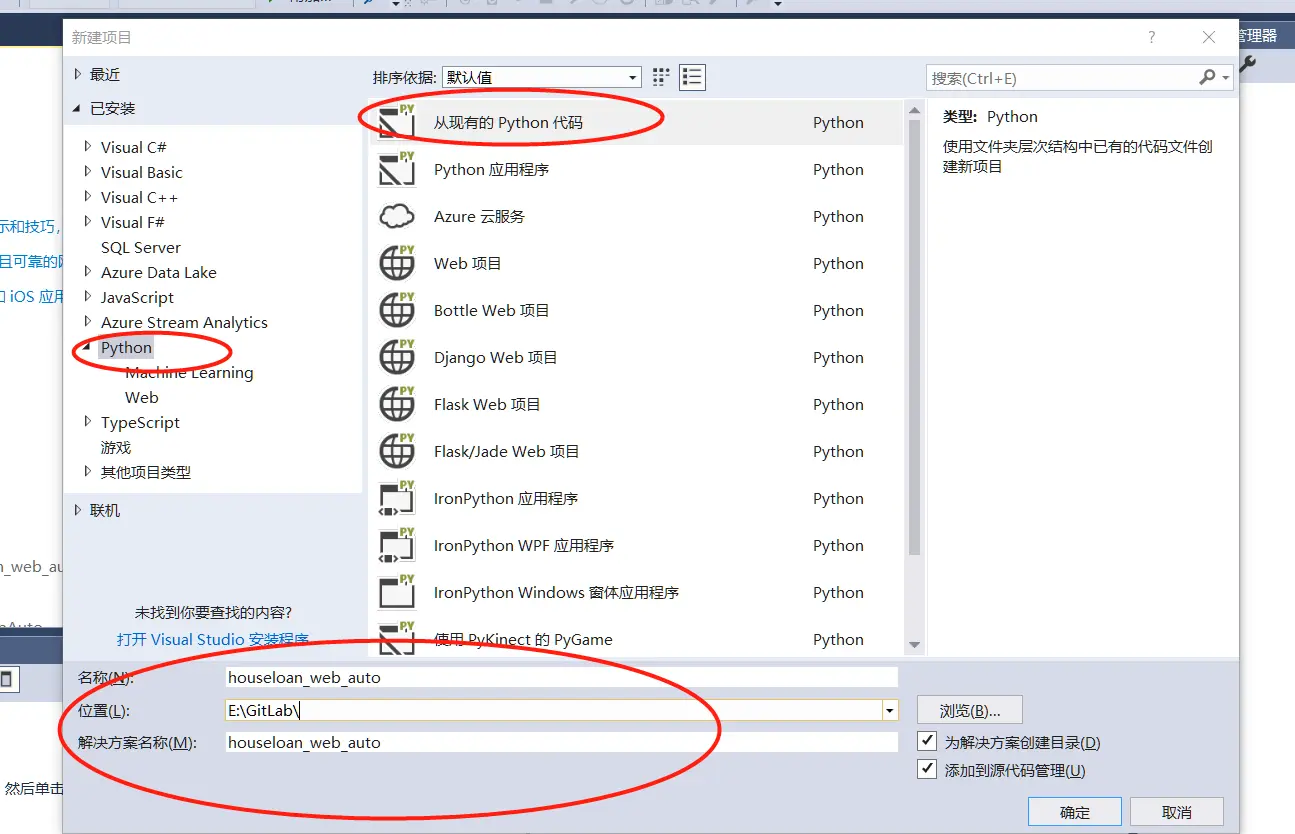Select the Python tree category
Image resolution: width=1295 pixels, height=834 pixels.
126,347
